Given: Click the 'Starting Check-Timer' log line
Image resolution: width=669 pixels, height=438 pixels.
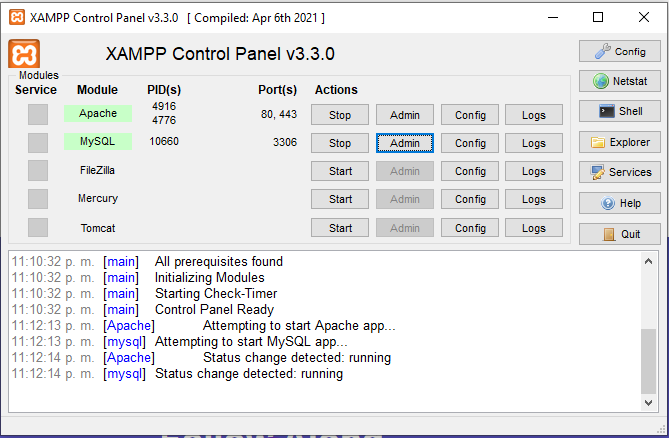Looking at the screenshot, I should click(x=216, y=293).
